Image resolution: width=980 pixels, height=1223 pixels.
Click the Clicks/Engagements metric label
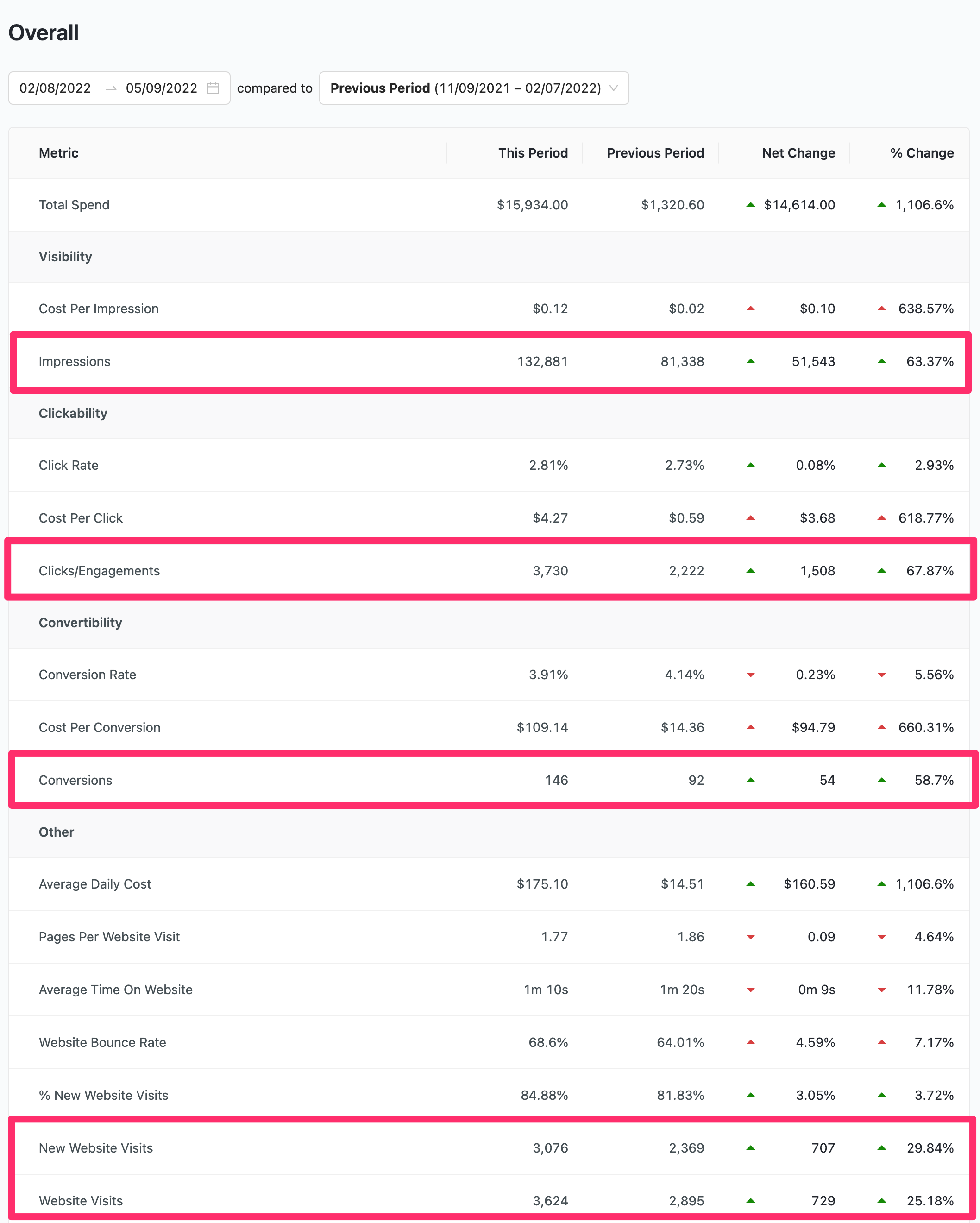[99, 571]
